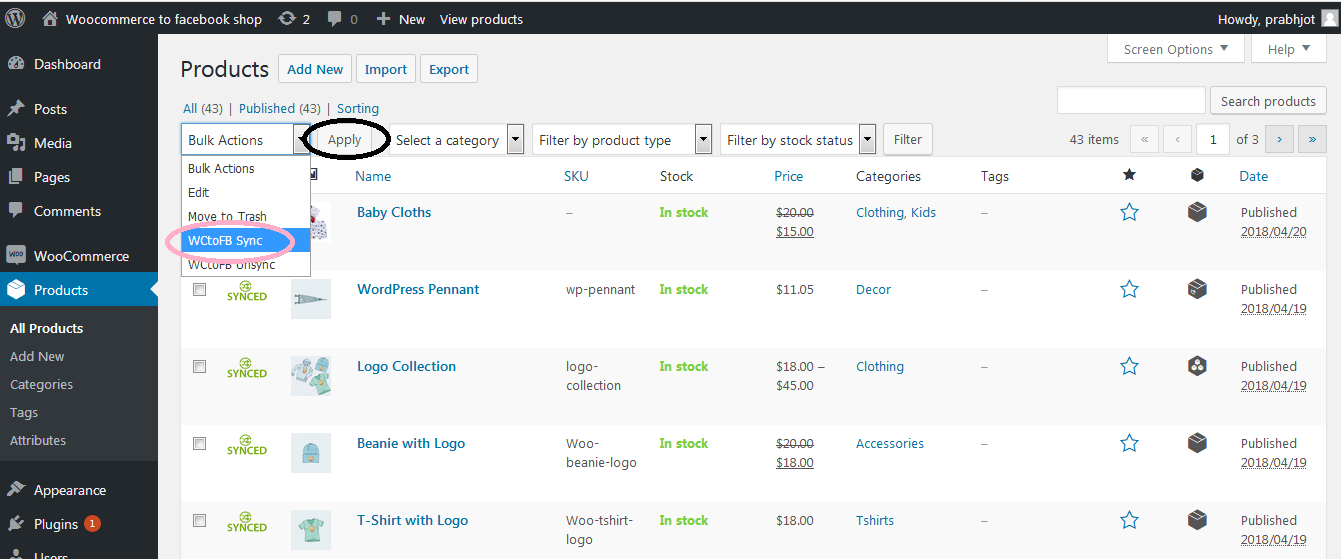Open the Filter by stock status dropdown
The width and height of the screenshot is (1341, 559).
coord(798,140)
